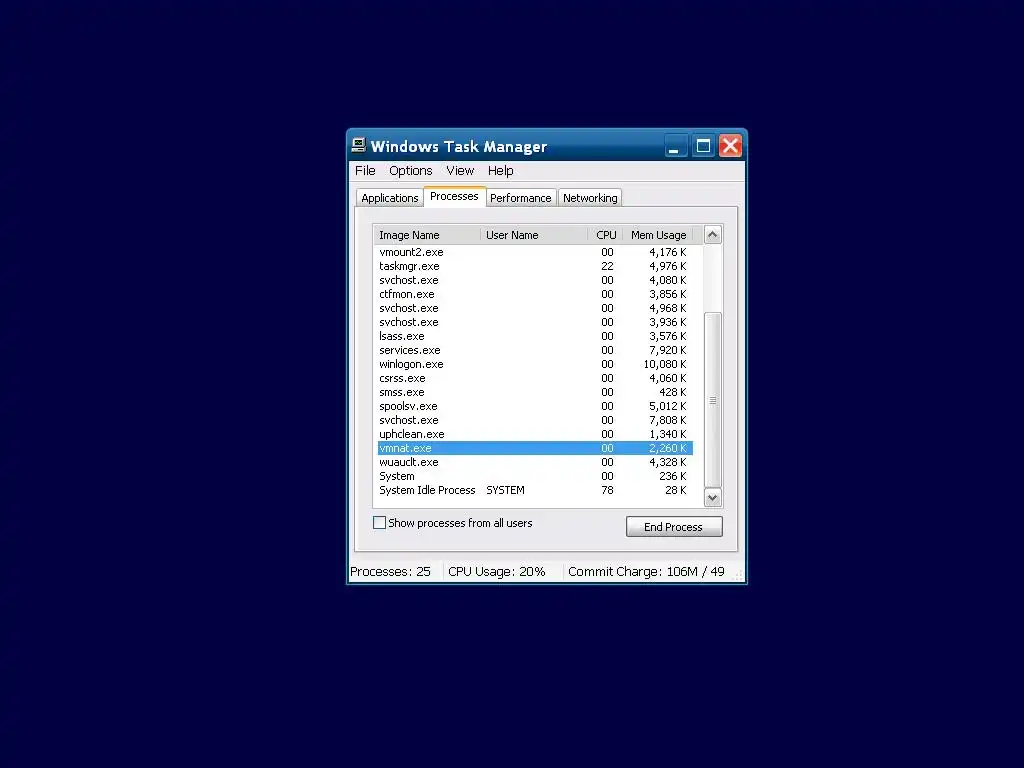Viewport: 1024px width, 768px height.
Task: Select the wuauclt.exe process
Action: coord(535,462)
